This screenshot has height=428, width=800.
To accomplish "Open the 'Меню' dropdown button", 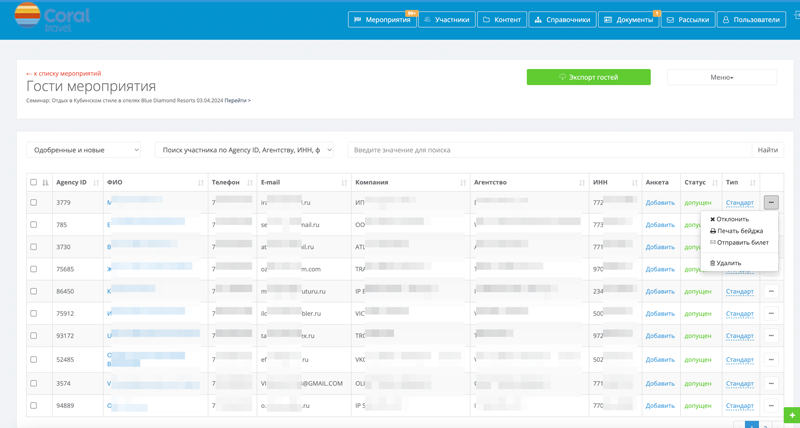I will pyautogui.click(x=721, y=77).
